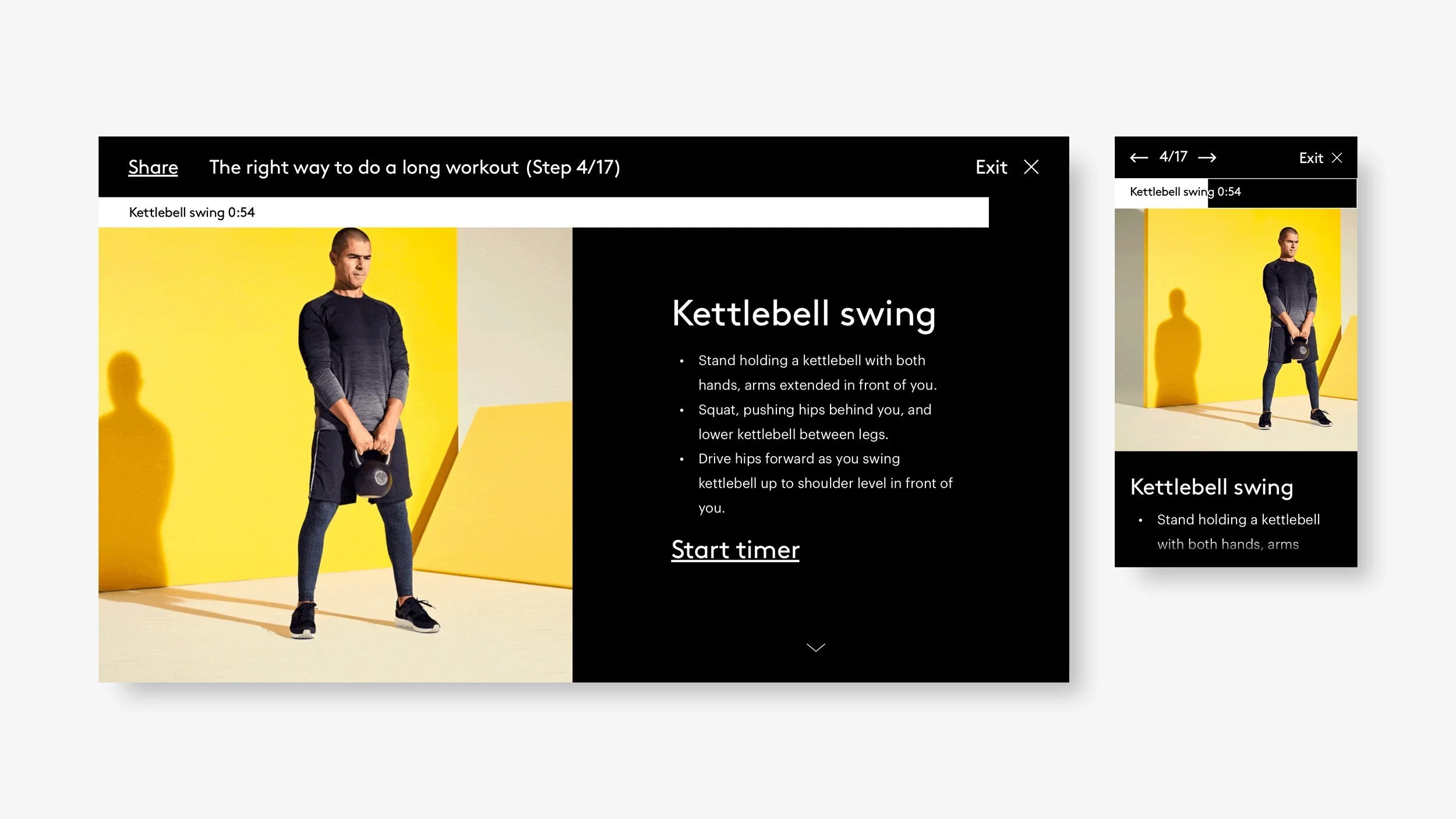Image resolution: width=1456 pixels, height=819 pixels.
Task: Click the large Kettlebell swing heading
Action: pyautogui.click(x=803, y=313)
